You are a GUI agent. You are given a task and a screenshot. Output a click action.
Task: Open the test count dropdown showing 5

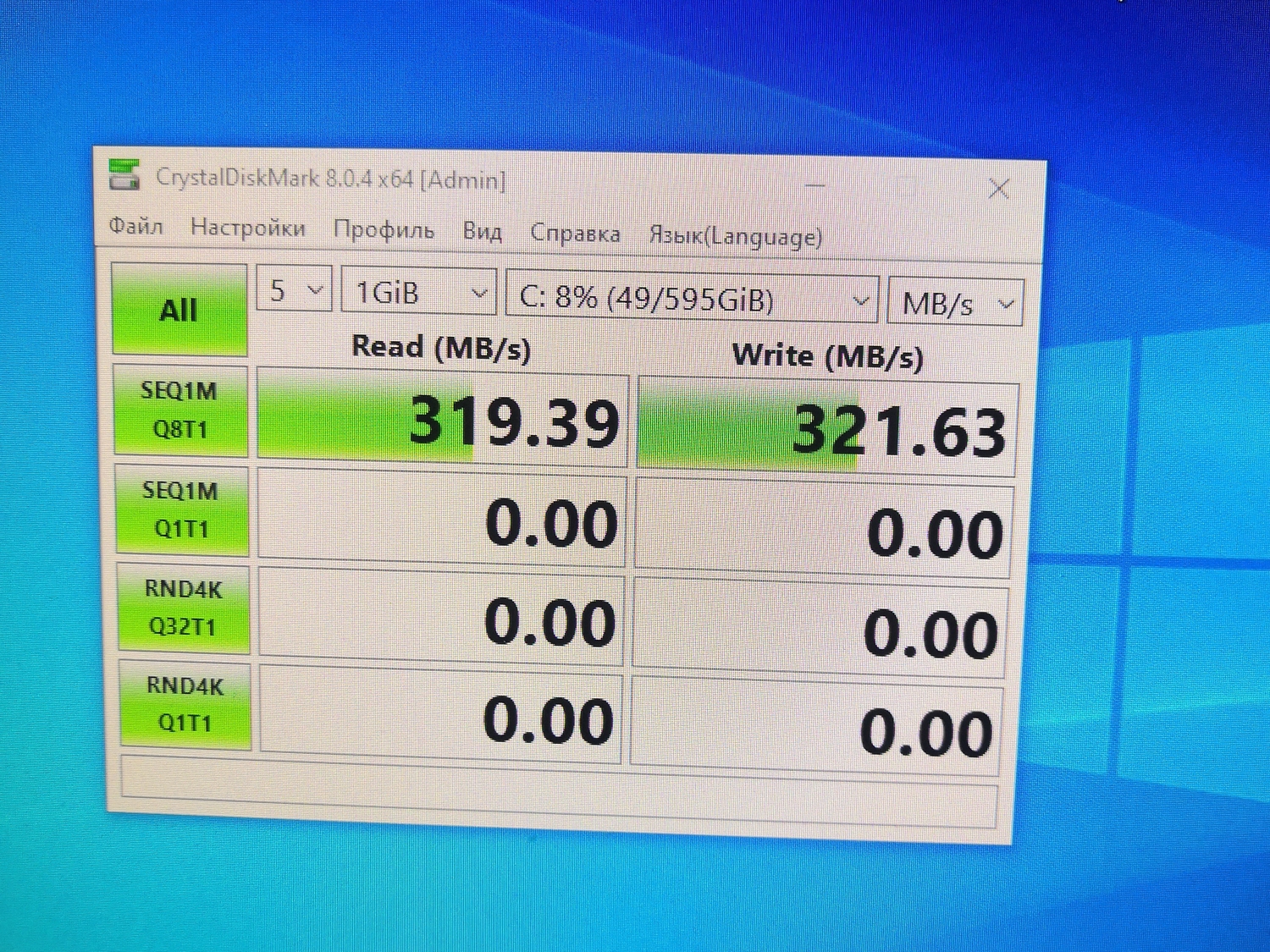tap(294, 290)
